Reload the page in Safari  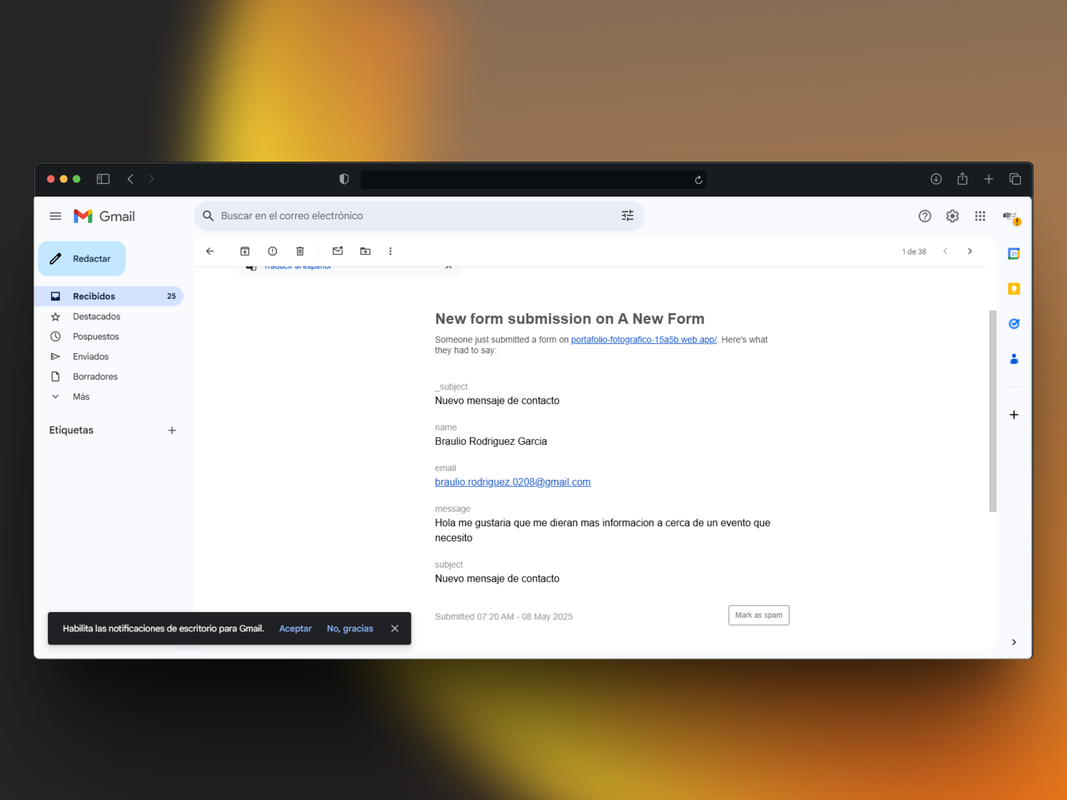pos(698,180)
